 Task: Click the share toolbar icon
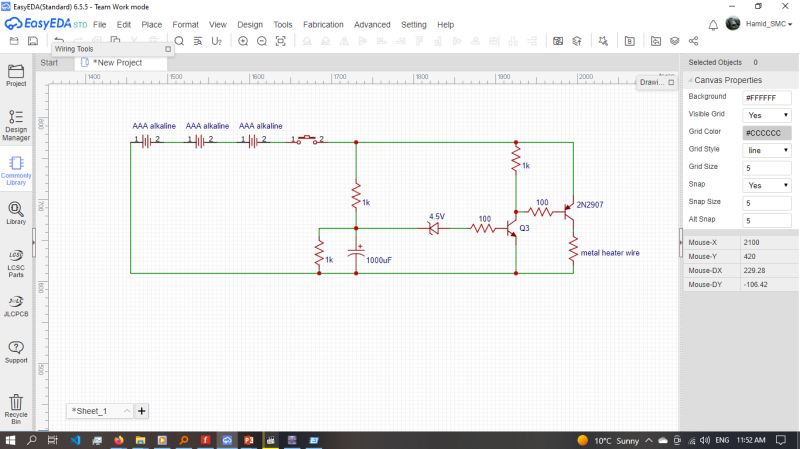click(x=693, y=41)
